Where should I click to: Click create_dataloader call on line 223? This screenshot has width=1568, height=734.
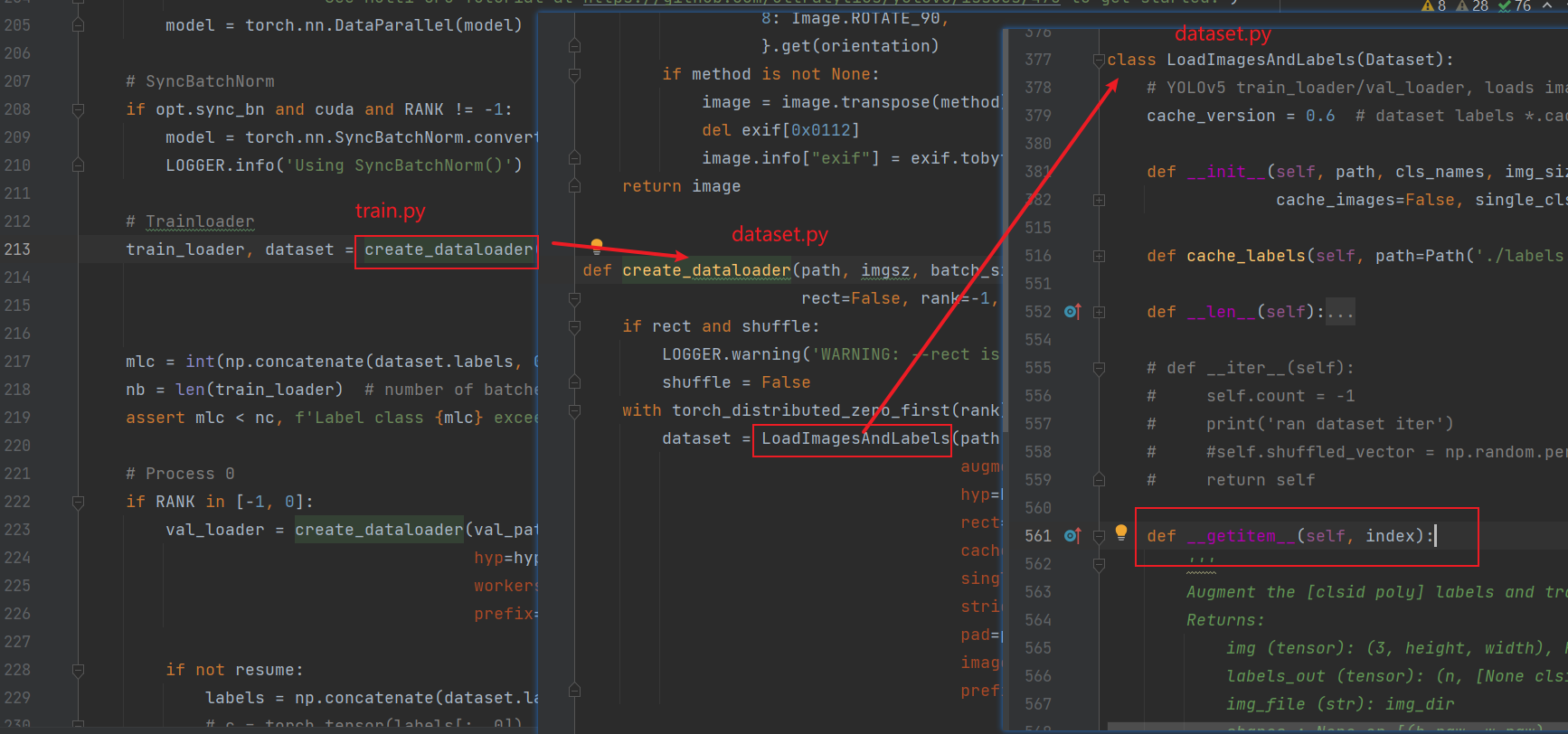pos(379,530)
